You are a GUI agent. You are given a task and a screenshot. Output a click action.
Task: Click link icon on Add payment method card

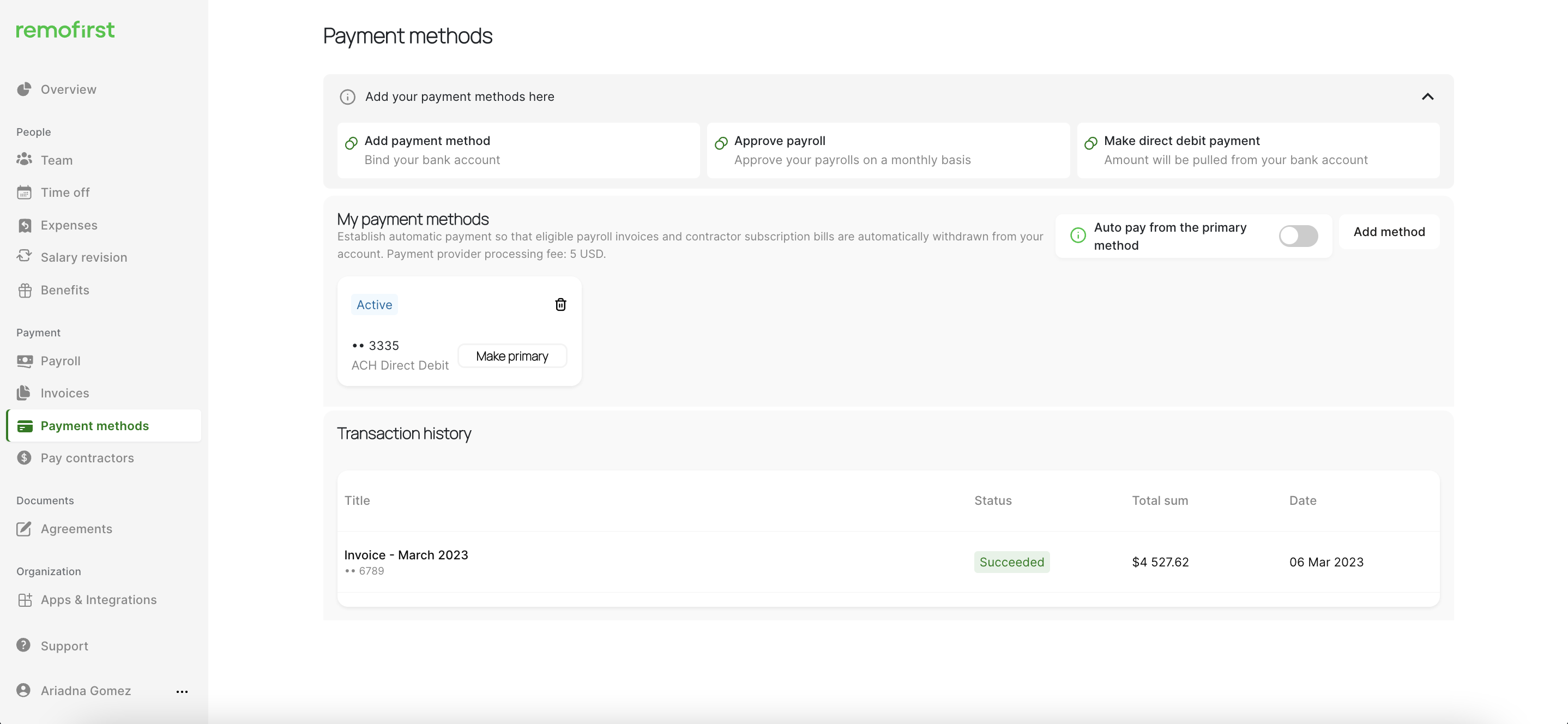[351, 143]
